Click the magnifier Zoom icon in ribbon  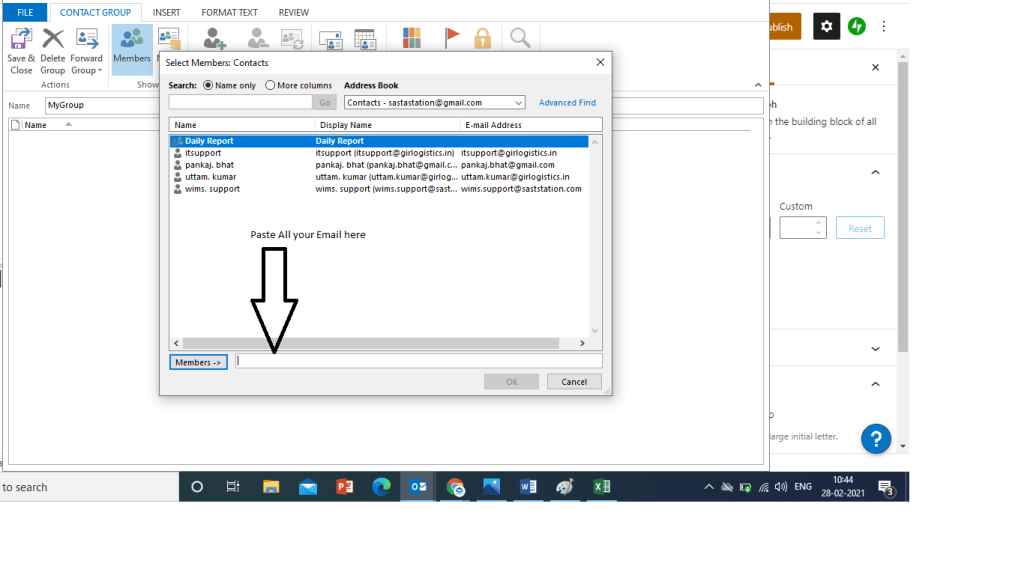tap(520, 38)
